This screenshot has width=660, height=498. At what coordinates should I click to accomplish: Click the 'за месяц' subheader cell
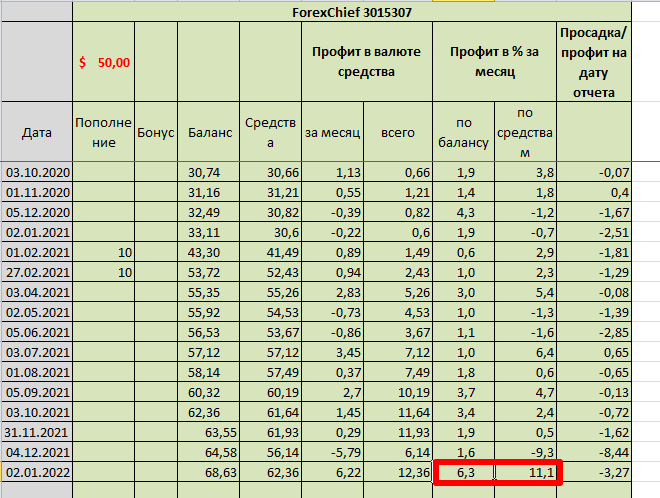(333, 132)
